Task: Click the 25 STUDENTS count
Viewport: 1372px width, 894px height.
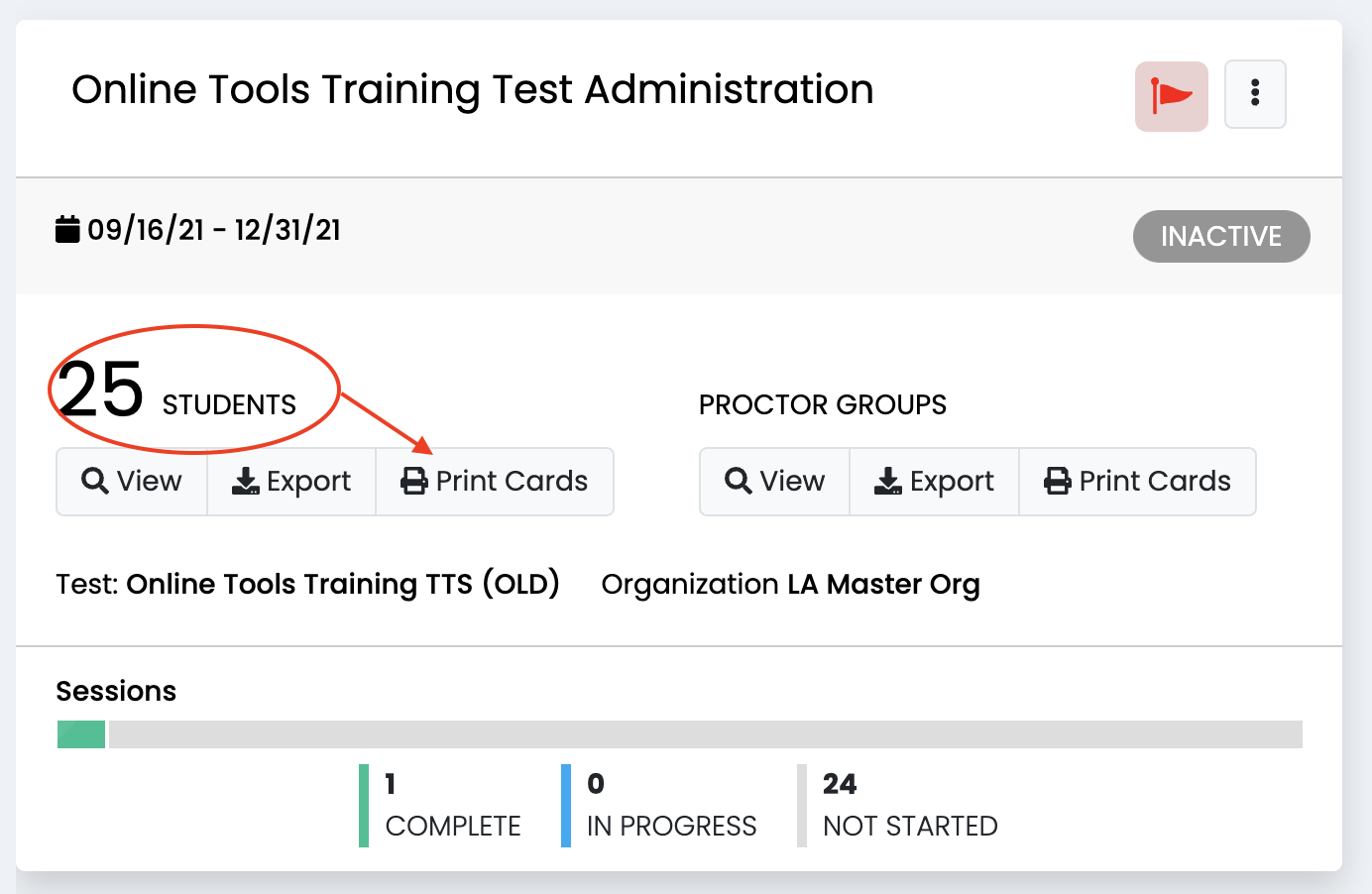Action: coord(176,391)
